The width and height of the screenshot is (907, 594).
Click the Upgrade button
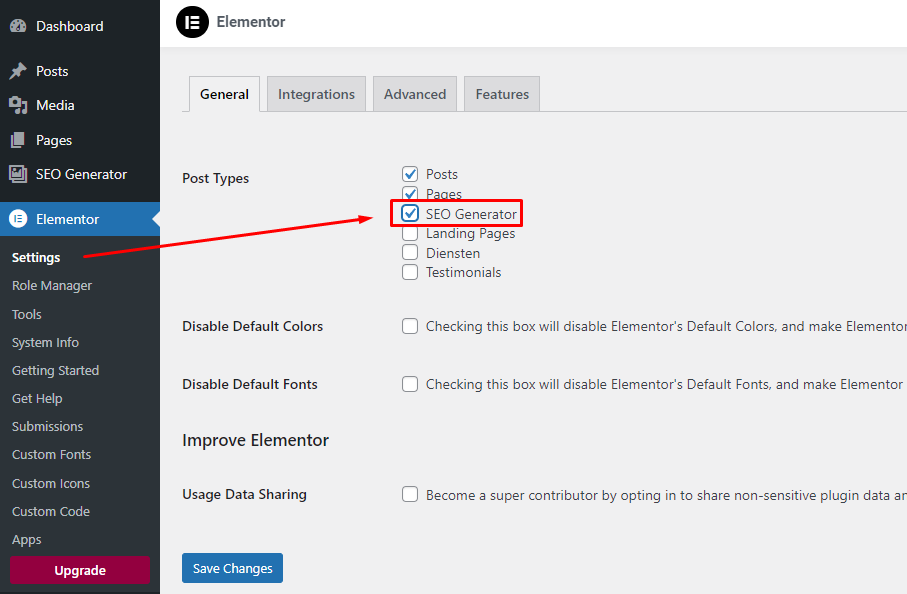click(80, 570)
